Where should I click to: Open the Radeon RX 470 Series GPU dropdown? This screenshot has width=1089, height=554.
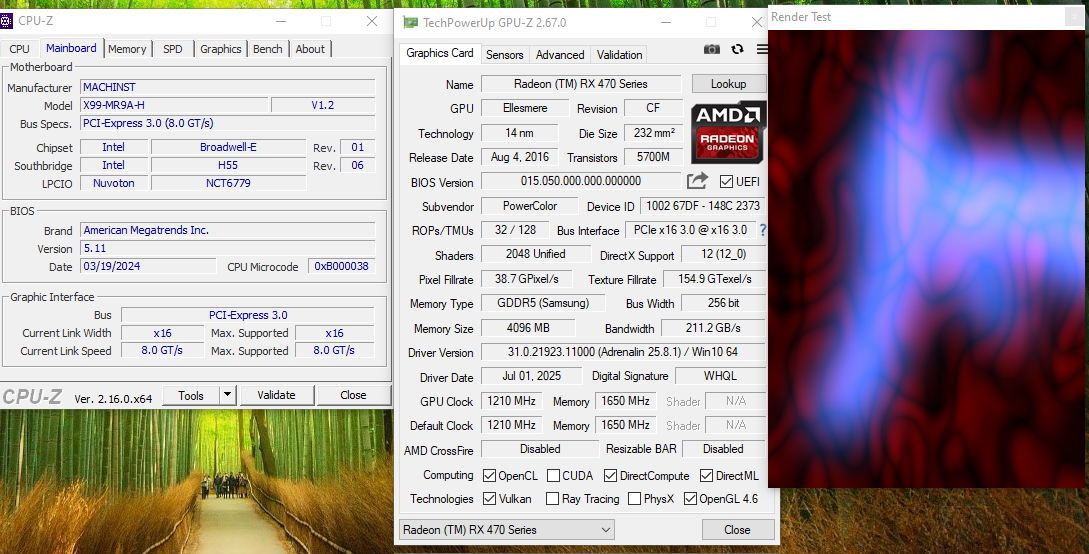pyautogui.click(x=507, y=530)
